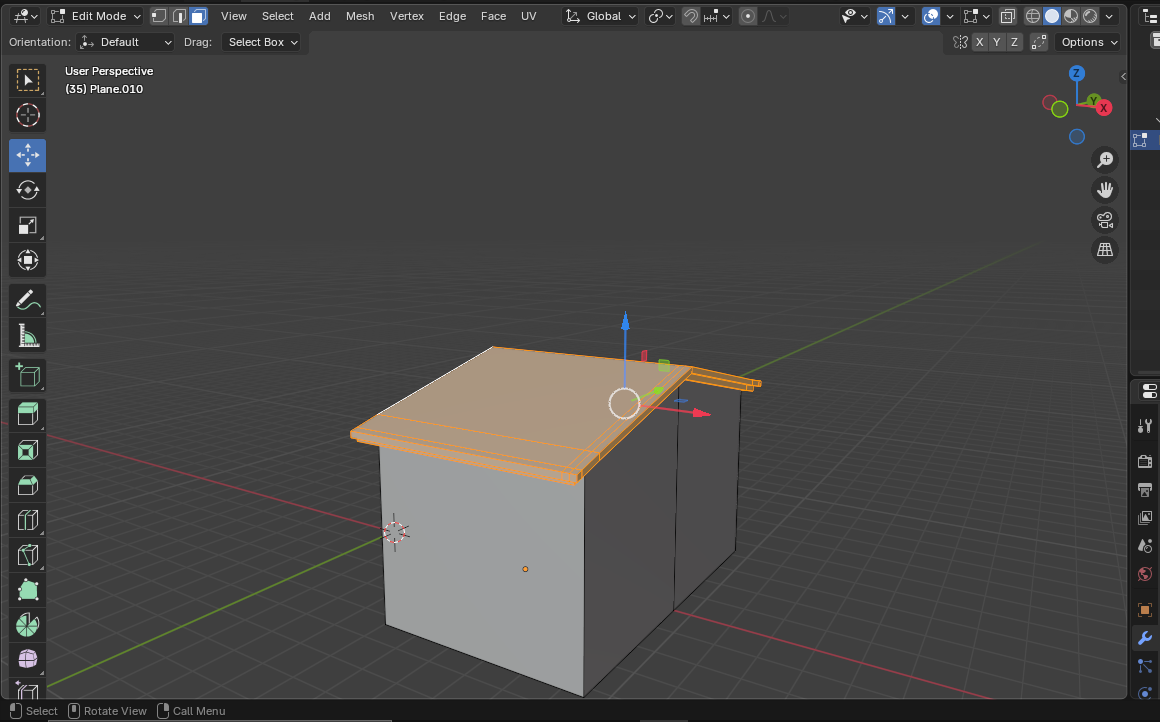The width and height of the screenshot is (1160, 722).
Task: Open the World properties tab
Action: coord(1145,574)
